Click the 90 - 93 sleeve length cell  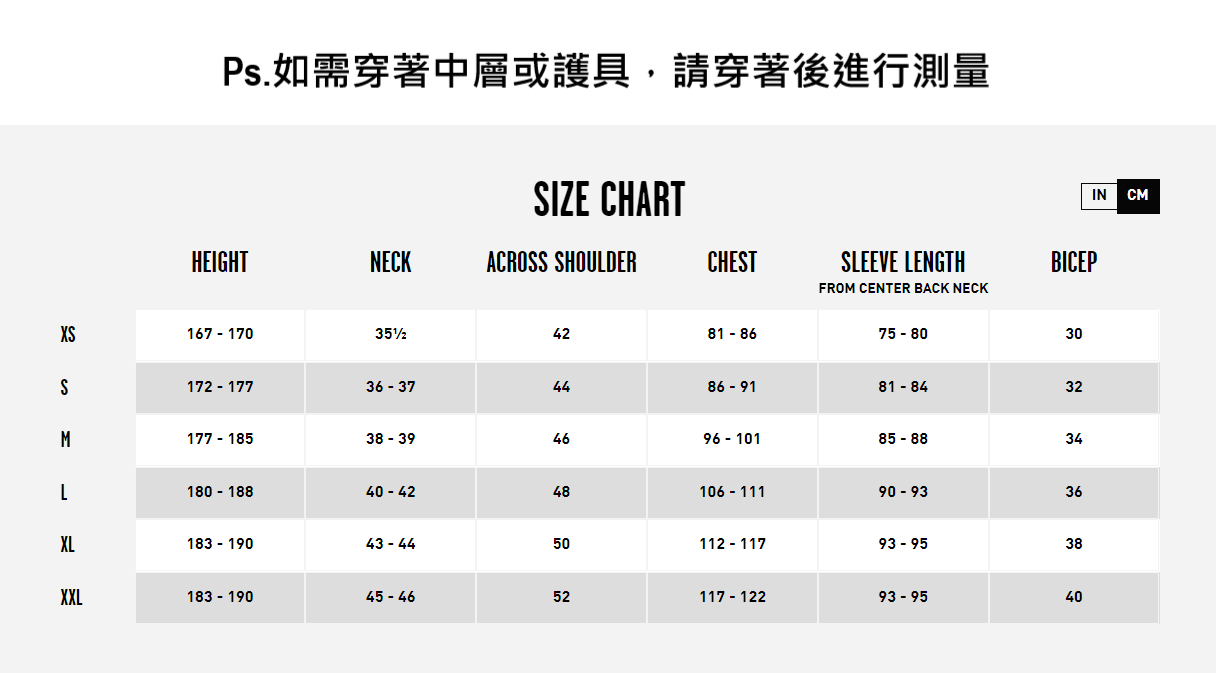[x=903, y=492]
